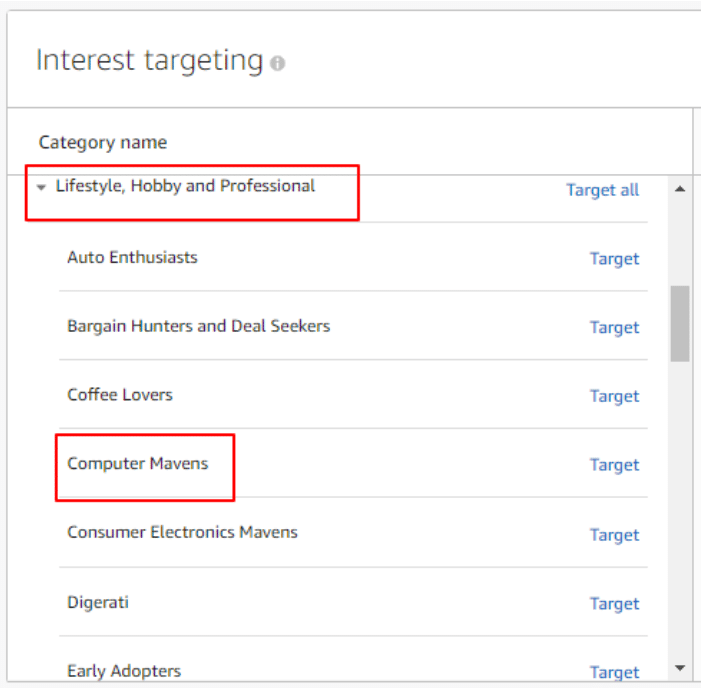
Task: Click Target all for Lifestyle category
Action: tap(602, 190)
